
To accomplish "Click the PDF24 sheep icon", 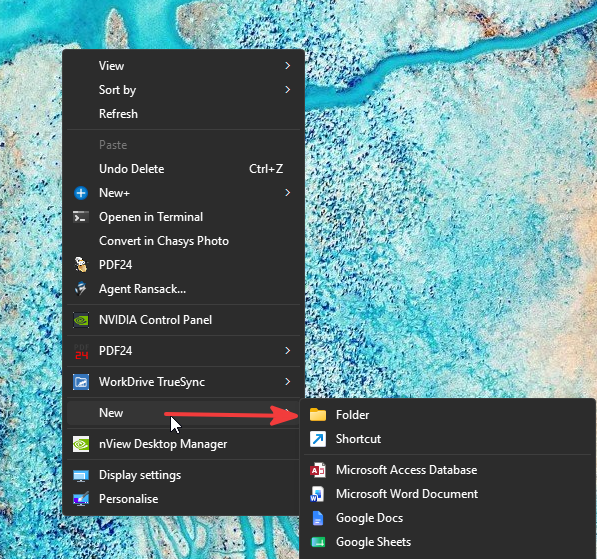I will (81, 265).
